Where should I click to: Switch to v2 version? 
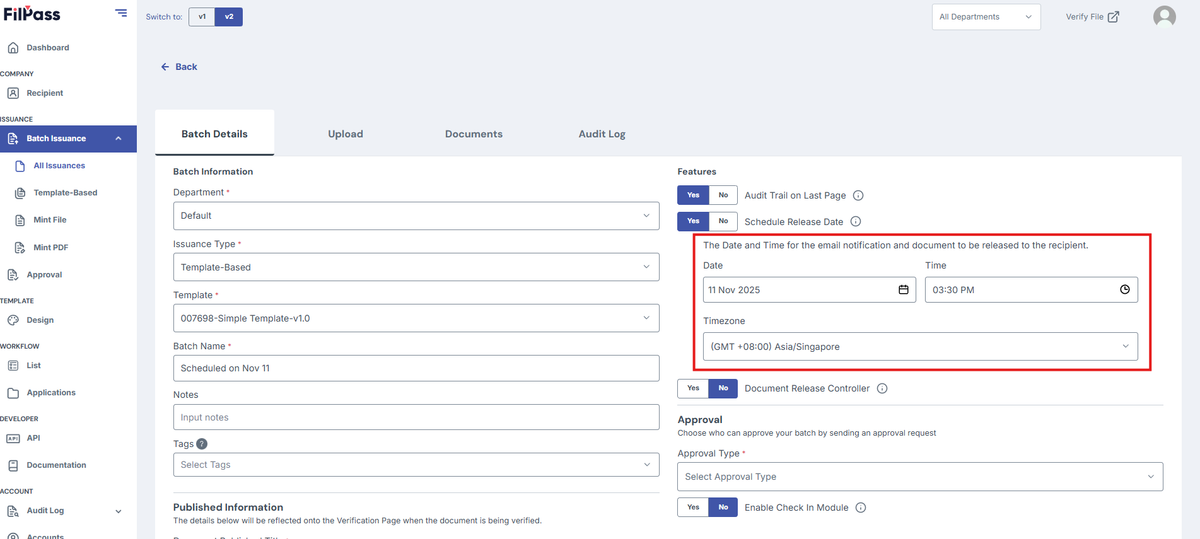pyautogui.click(x=228, y=17)
